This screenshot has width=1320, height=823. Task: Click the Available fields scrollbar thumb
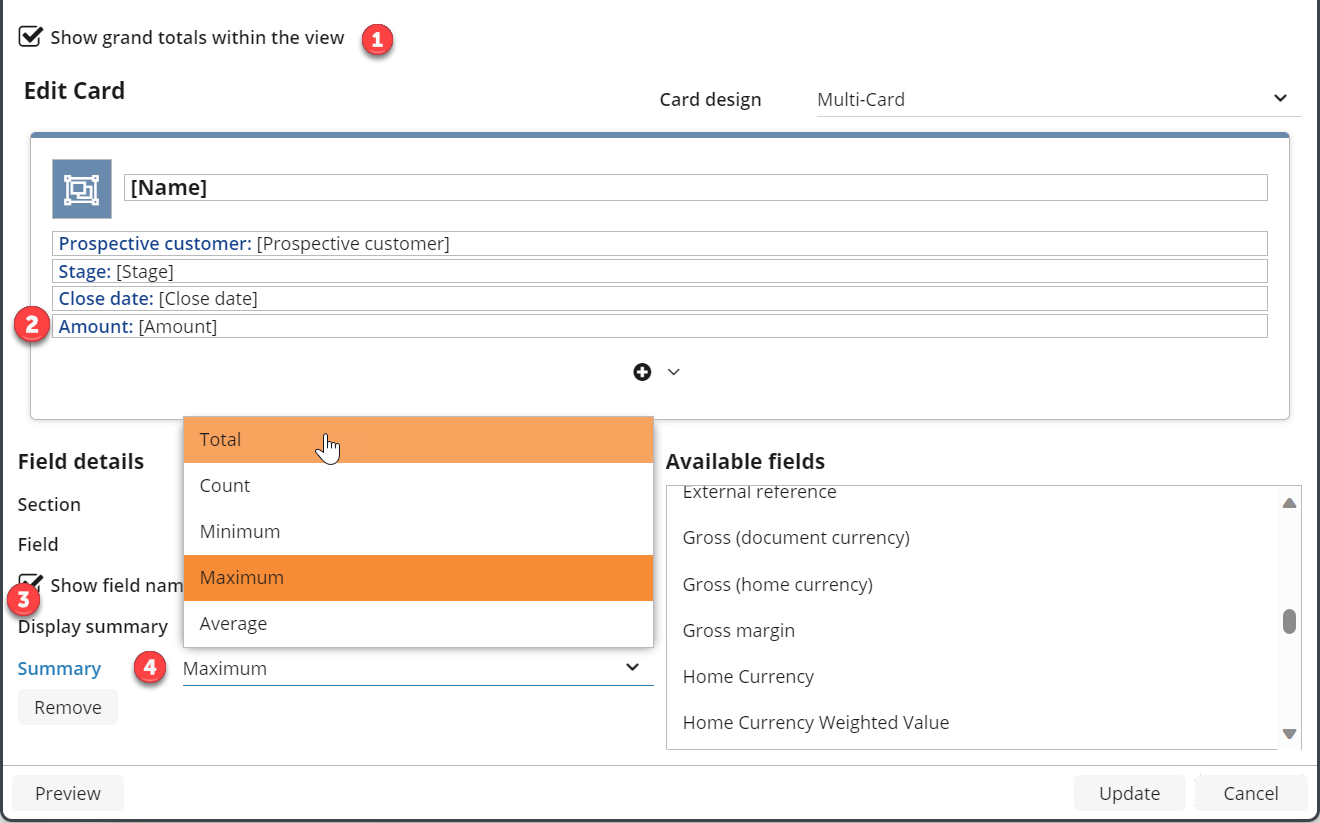[1289, 621]
